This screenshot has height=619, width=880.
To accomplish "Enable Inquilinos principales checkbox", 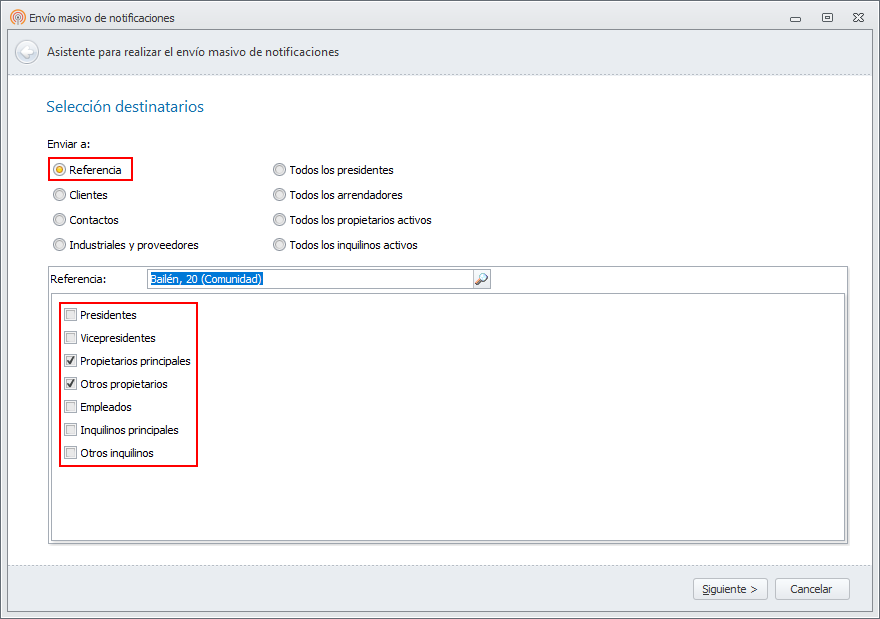I will (71, 429).
